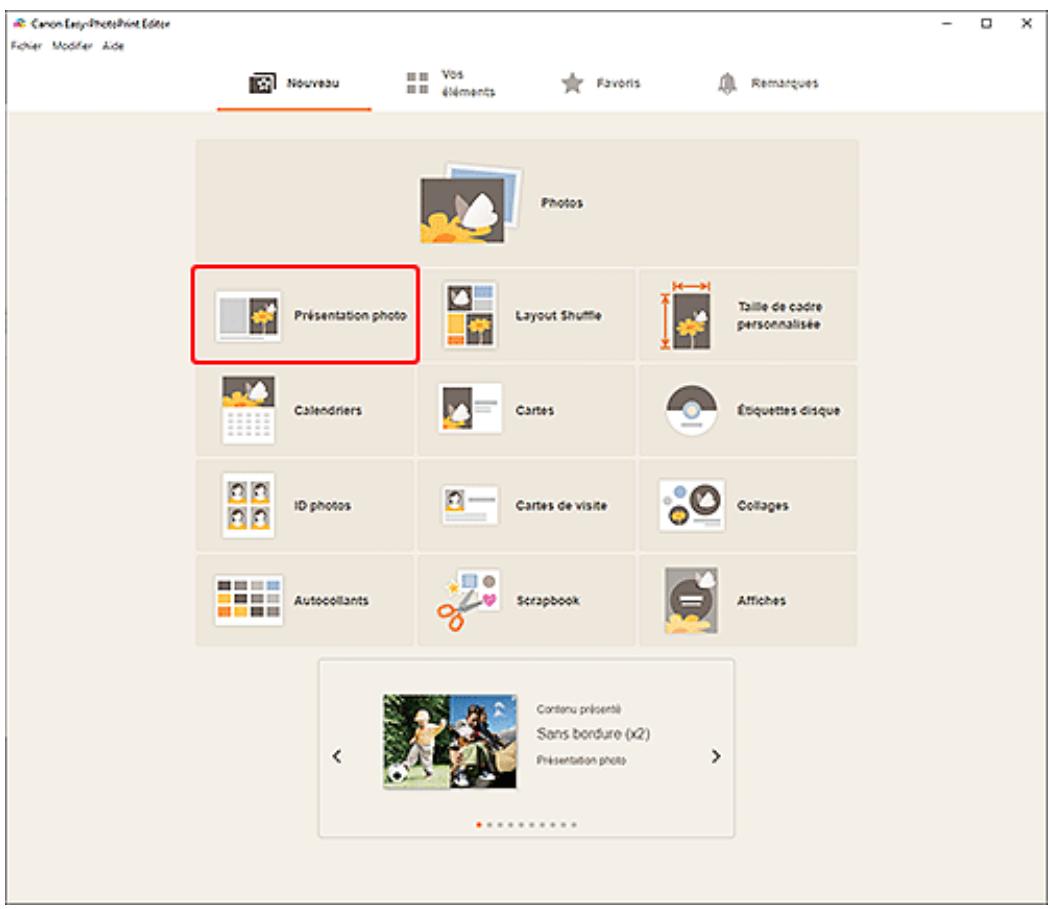The image size is (1050, 909).
Task: Click the Calendriers label text
Action: pyautogui.click(x=327, y=410)
